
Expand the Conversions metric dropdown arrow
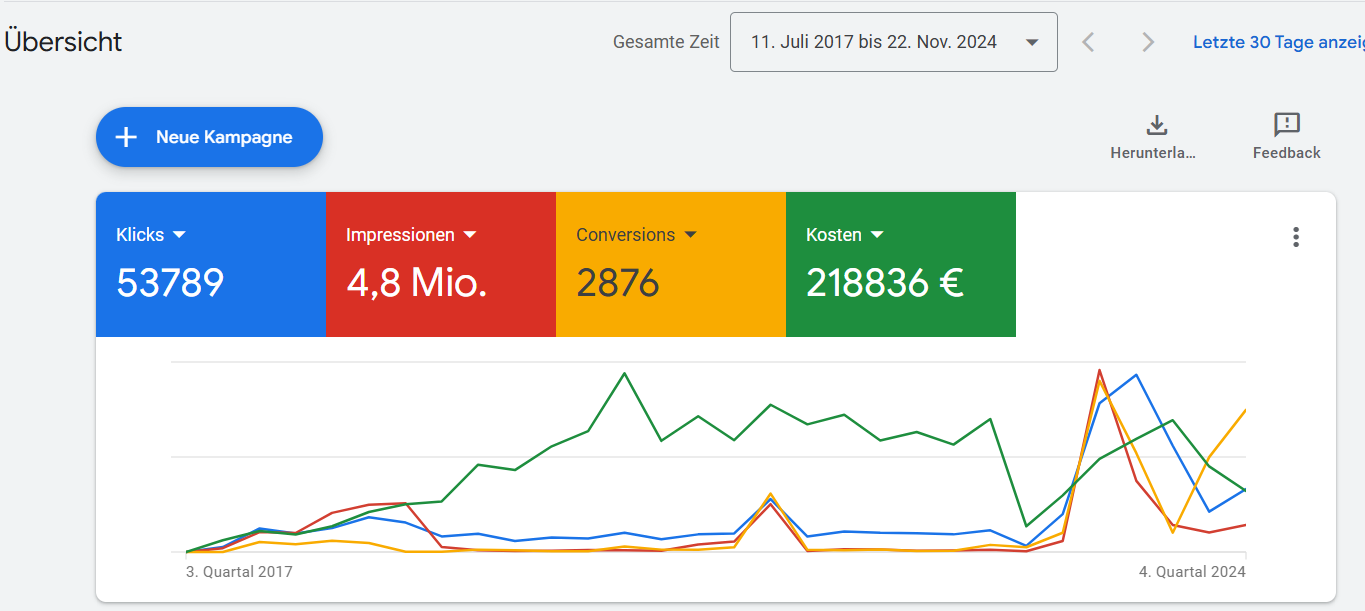point(690,235)
